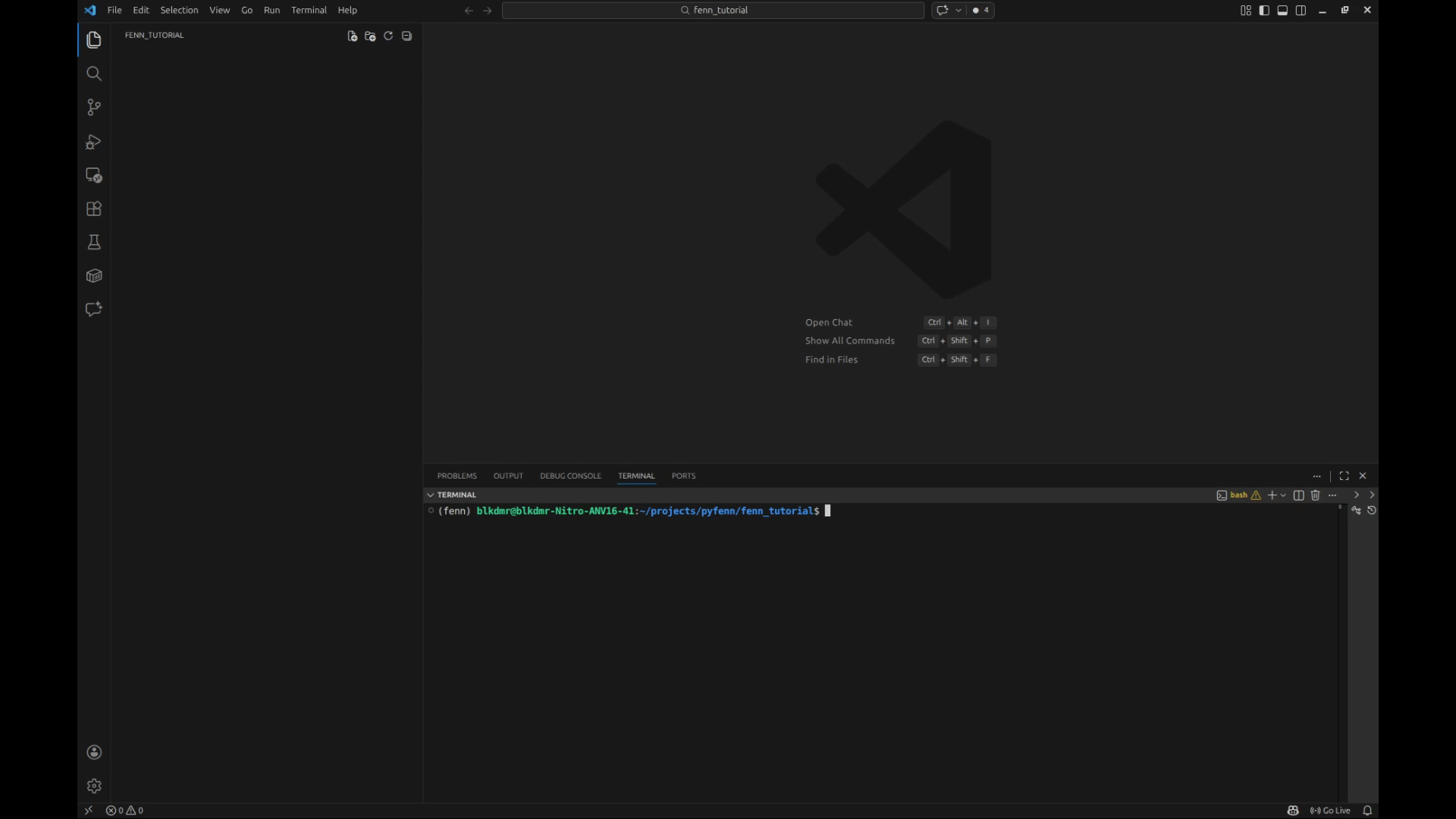This screenshot has height=819, width=1456.
Task: Open the errors and warnings status indicator
Action: point(124,811)
